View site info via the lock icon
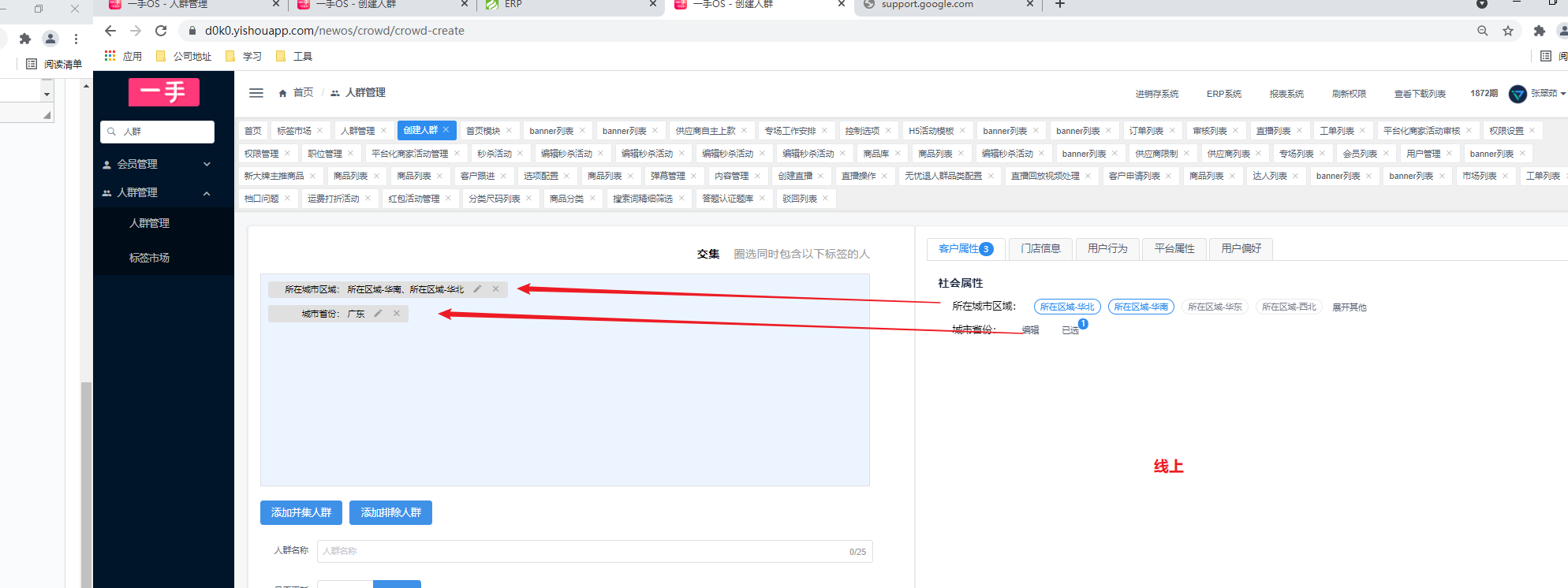The width and height of the screenshot is (1568, 588). (x=192, y=31)
